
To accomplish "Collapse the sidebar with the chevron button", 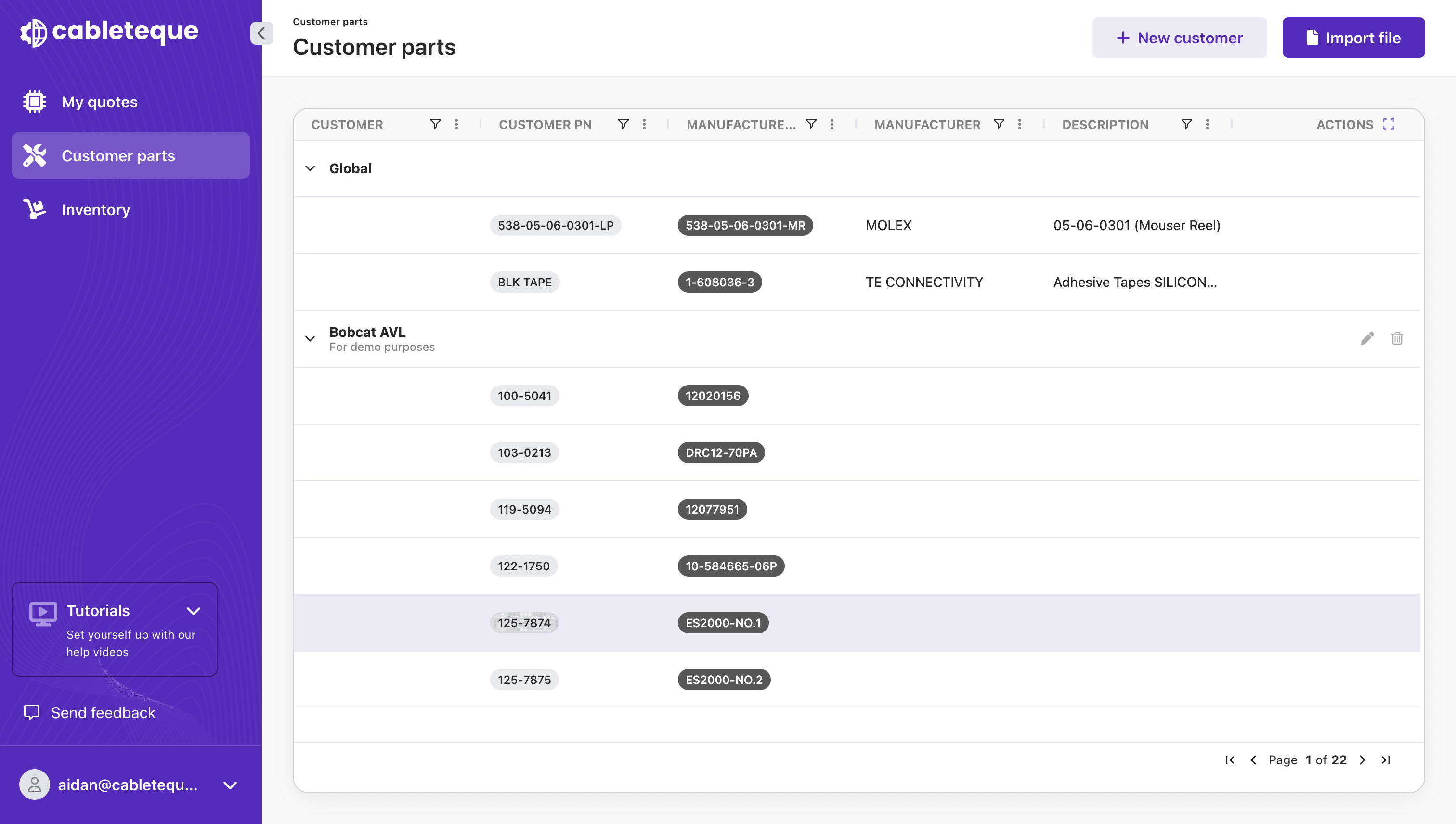I will click(x=261, y=33).
